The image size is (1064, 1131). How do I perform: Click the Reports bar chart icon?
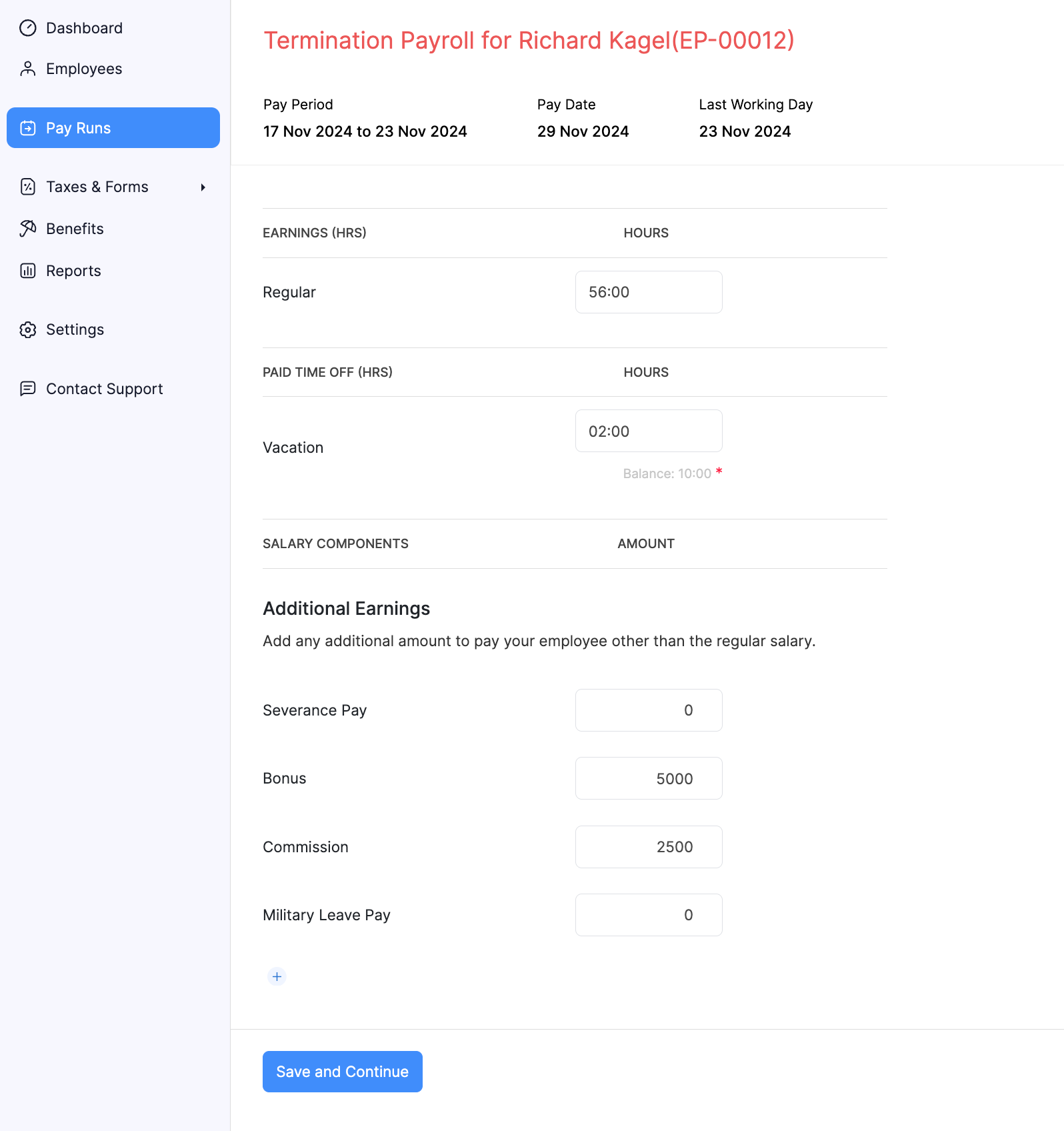[x=28, y=270]
